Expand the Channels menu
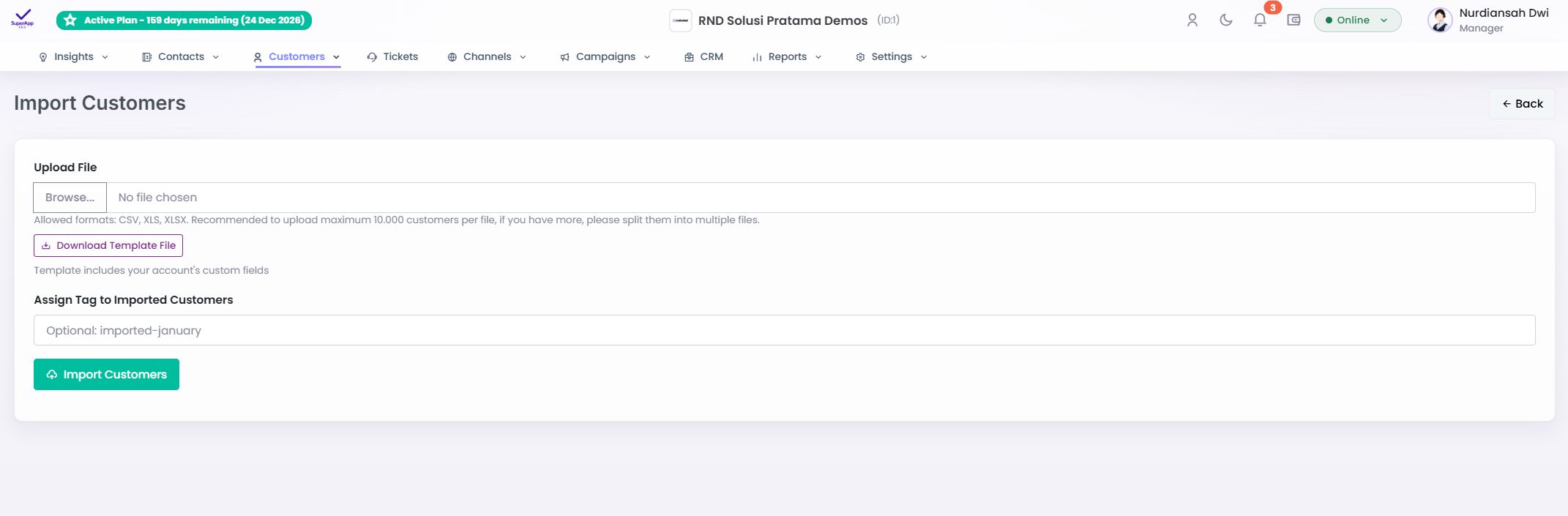Viewport: 1568px width, 516px height. tap(487, 56)
